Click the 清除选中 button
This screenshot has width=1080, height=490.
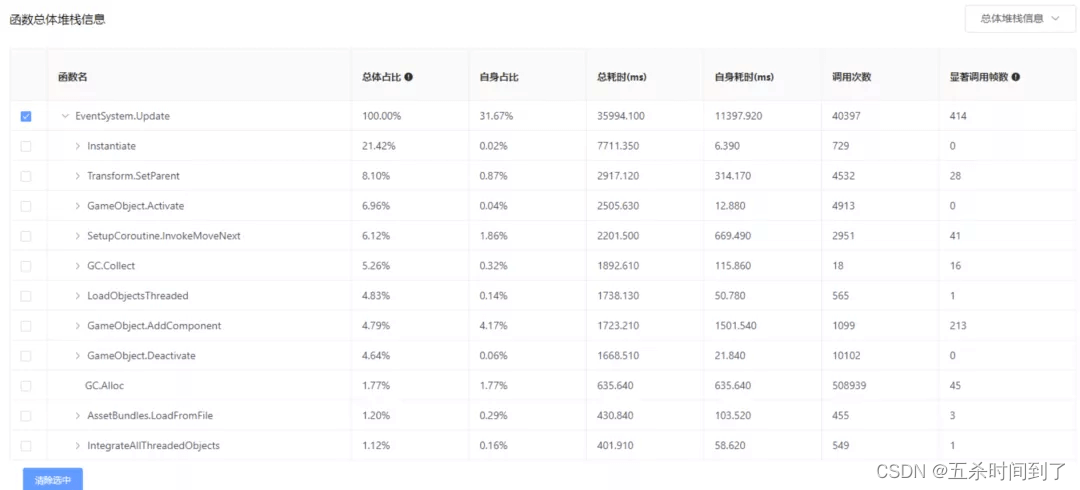click(x=52, y=480)
